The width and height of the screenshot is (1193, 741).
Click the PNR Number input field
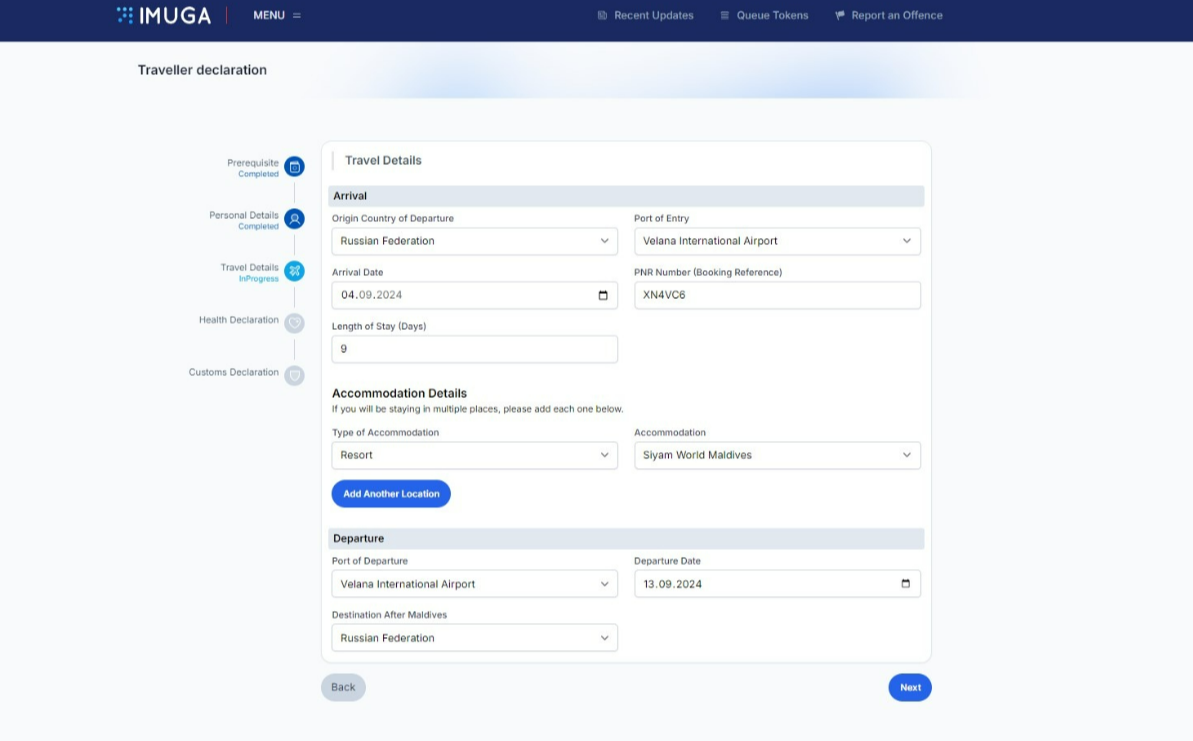(778, 295)
